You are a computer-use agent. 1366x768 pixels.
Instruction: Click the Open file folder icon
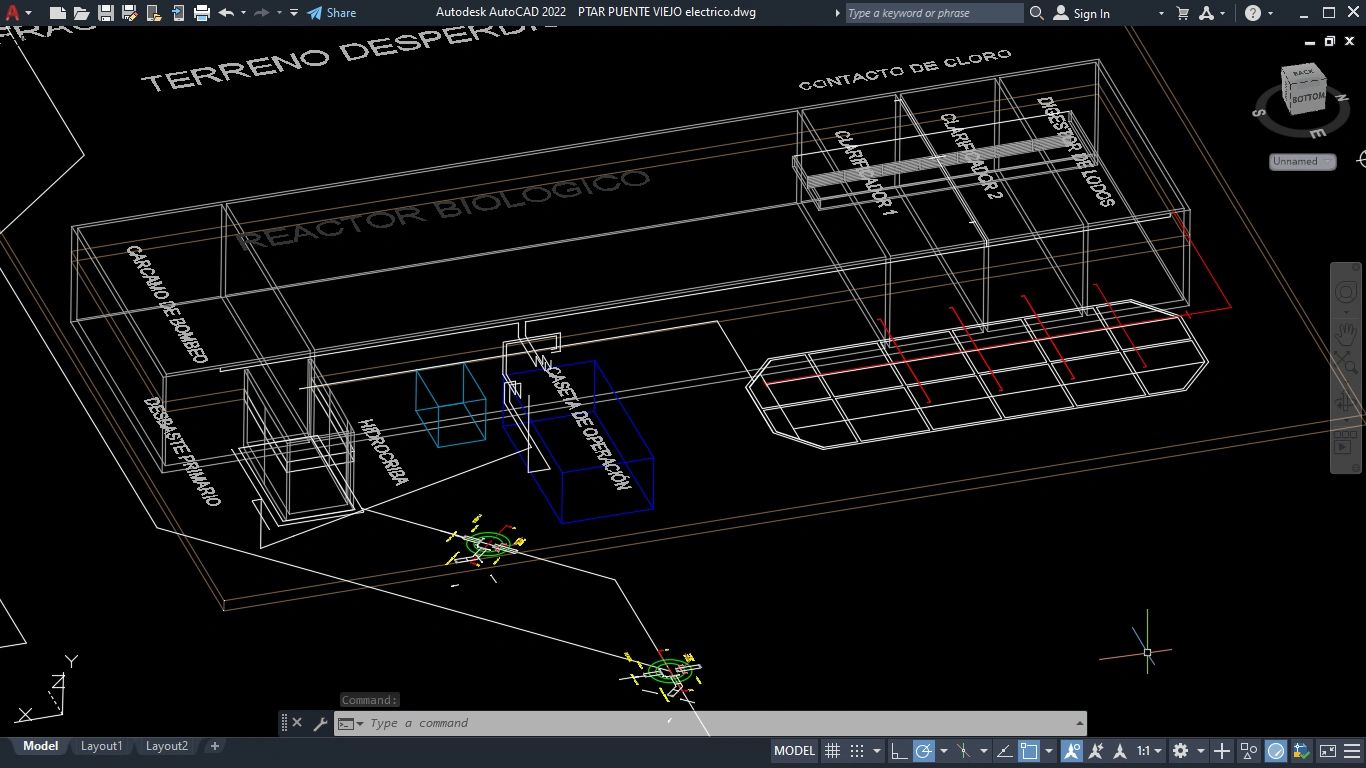pos(82,13)
